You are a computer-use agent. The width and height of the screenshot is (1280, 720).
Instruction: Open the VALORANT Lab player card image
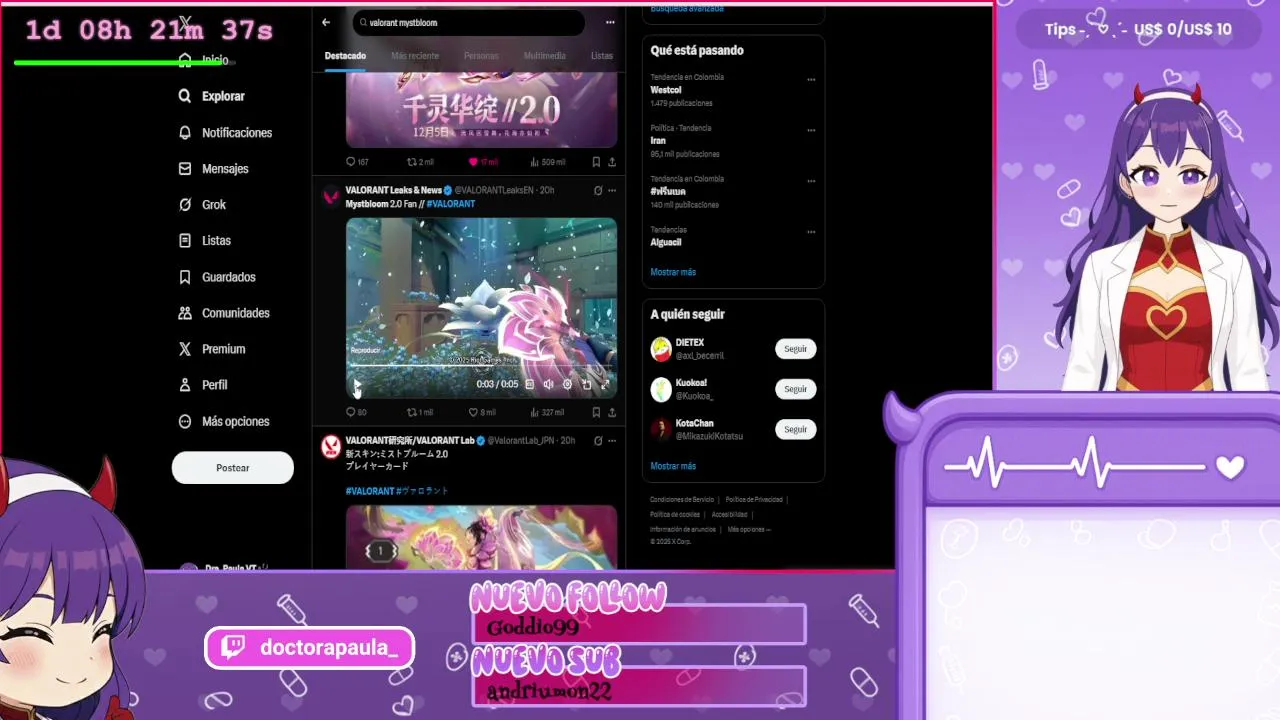(x=481, y=537)
